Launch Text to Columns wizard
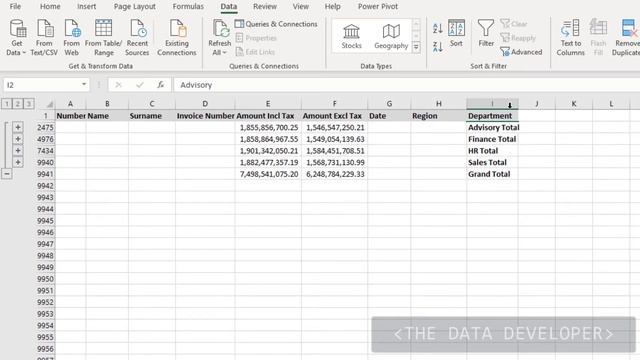 [571, 38]
